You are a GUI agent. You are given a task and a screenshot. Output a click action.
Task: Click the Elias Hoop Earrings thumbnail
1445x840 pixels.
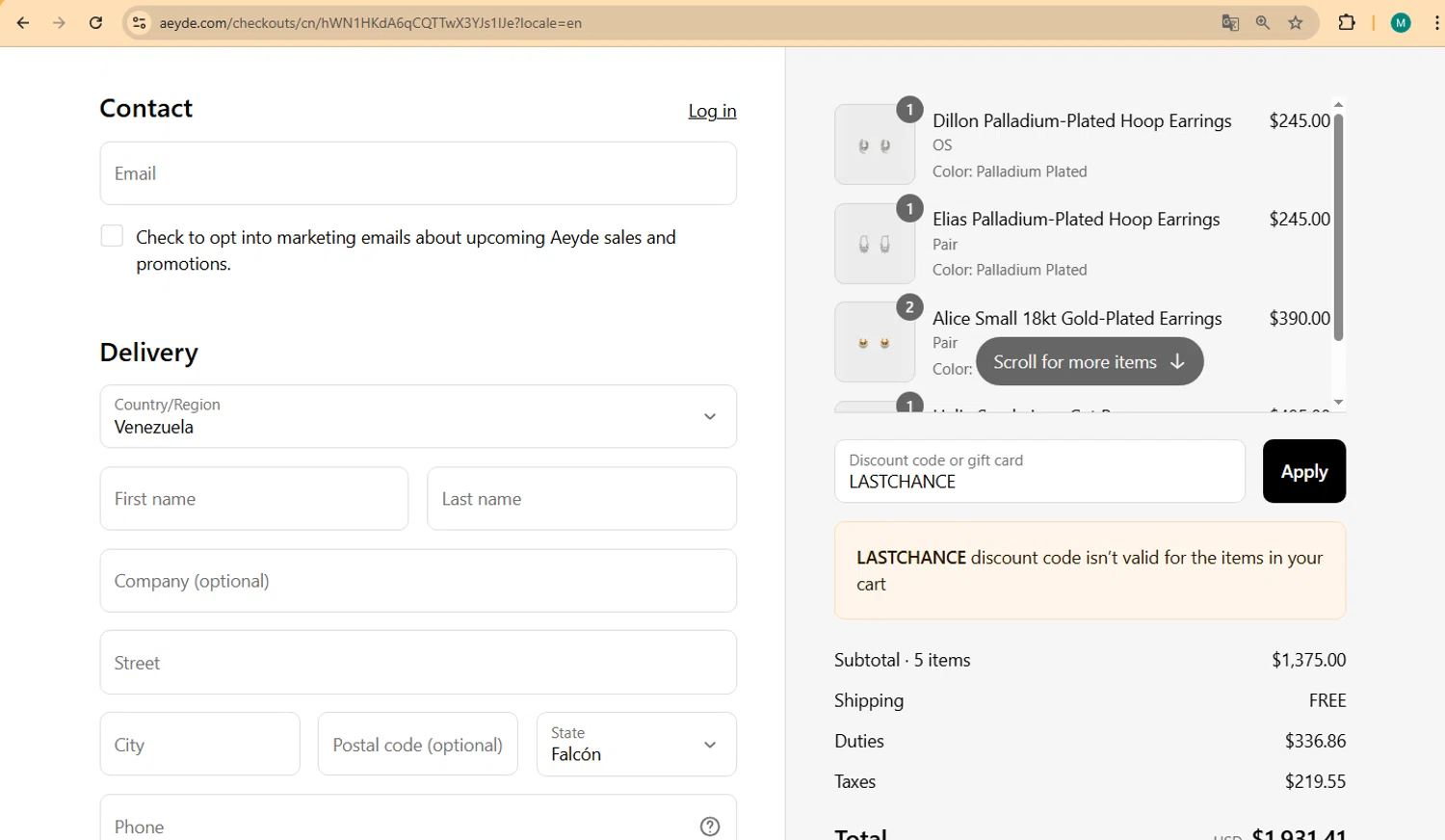[875, 244]
